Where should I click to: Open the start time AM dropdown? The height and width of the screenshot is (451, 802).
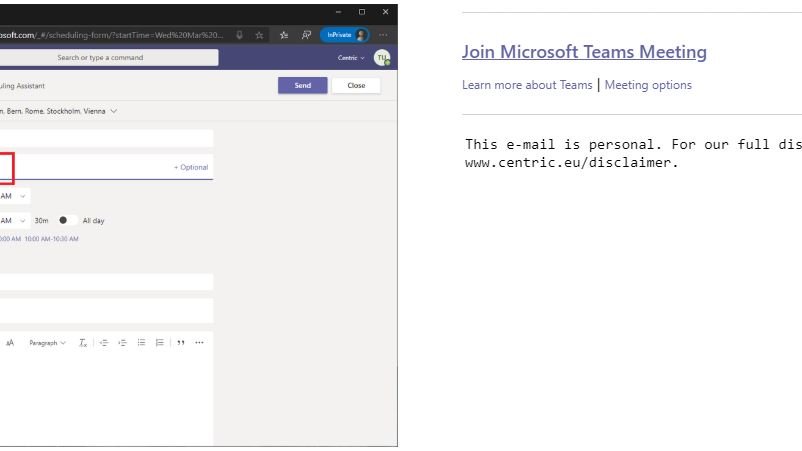pos(14,196)
